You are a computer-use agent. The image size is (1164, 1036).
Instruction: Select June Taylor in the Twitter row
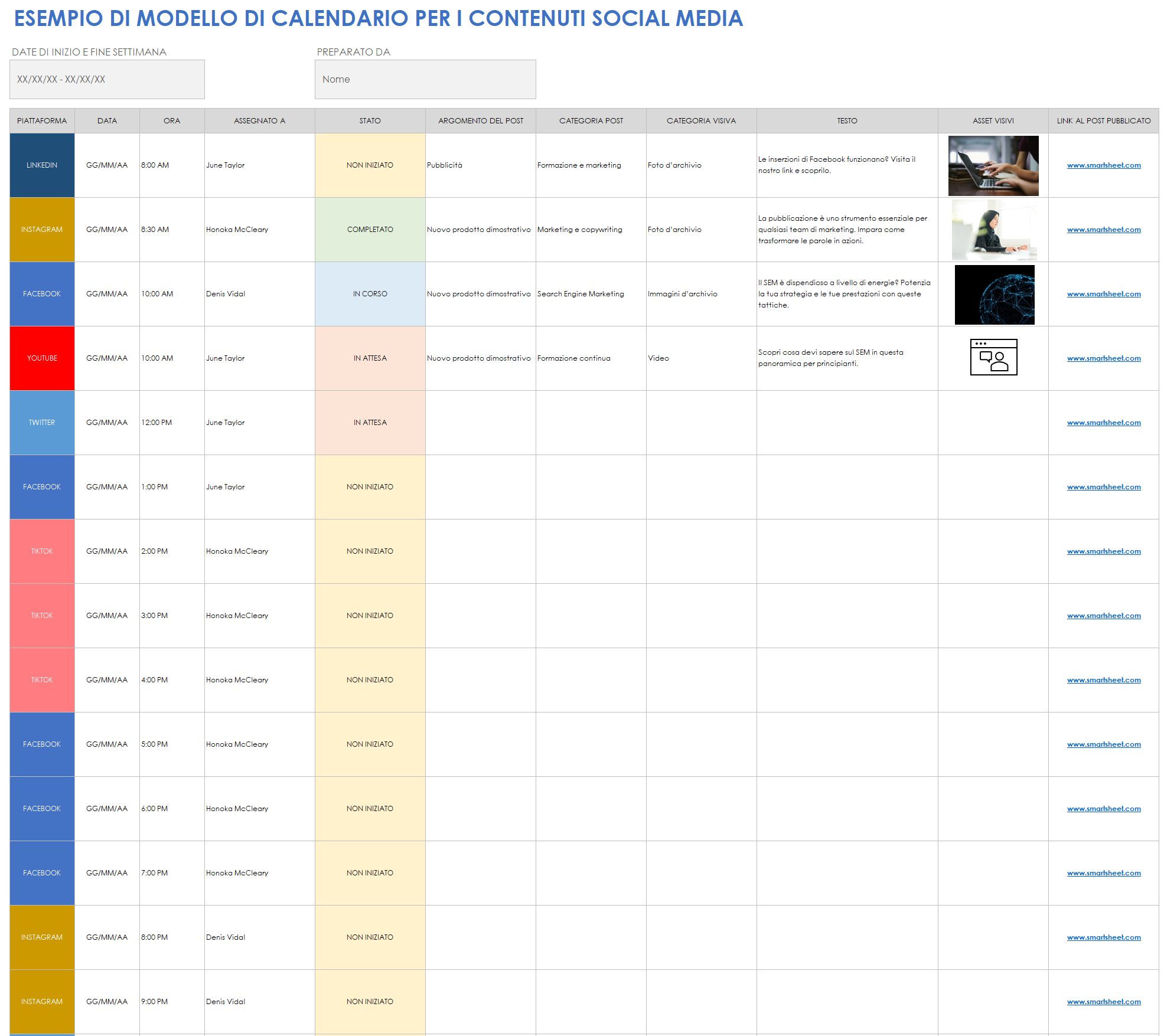(x=259, y=423)
